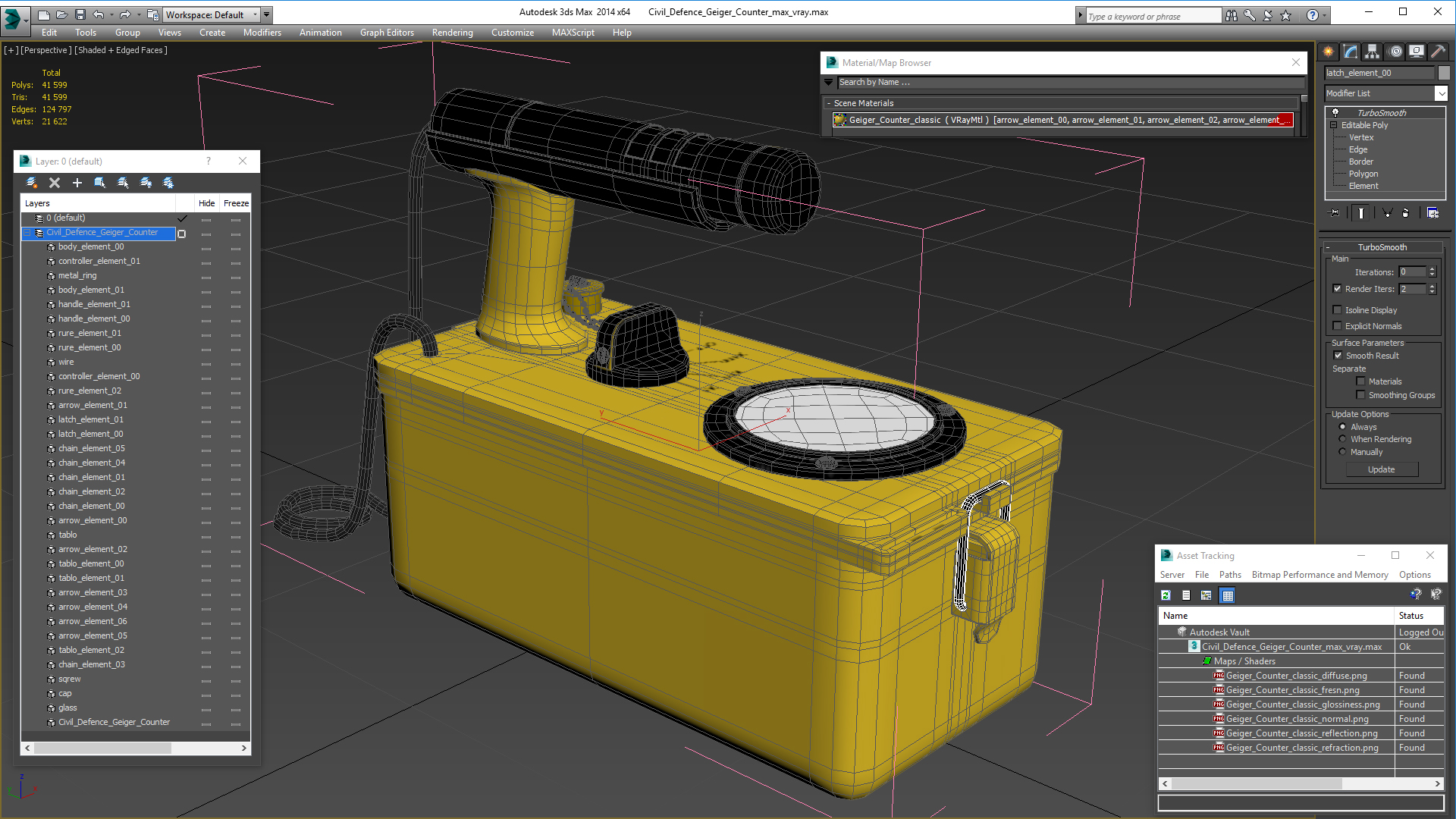The image size is (1456, 819).
Task: Open the Material/Map Browser options arrow
Action: coord(829,82)
